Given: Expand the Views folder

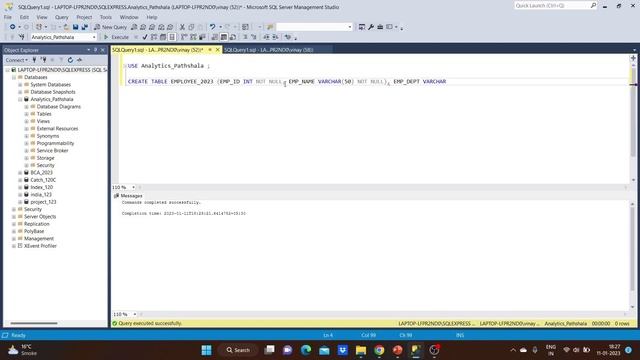Looking at the screenshot, I should click(x=27, y=121).
